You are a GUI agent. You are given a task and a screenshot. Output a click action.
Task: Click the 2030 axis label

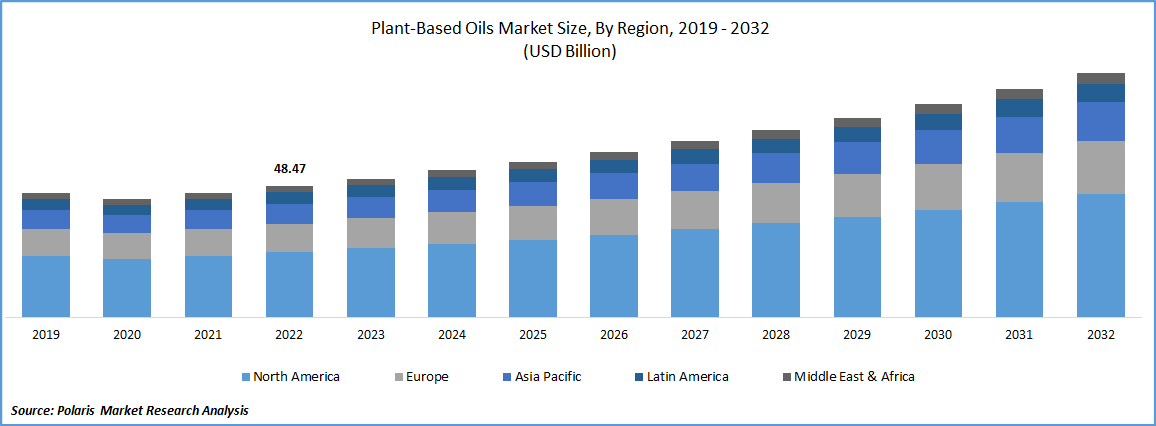coord(938,335)
